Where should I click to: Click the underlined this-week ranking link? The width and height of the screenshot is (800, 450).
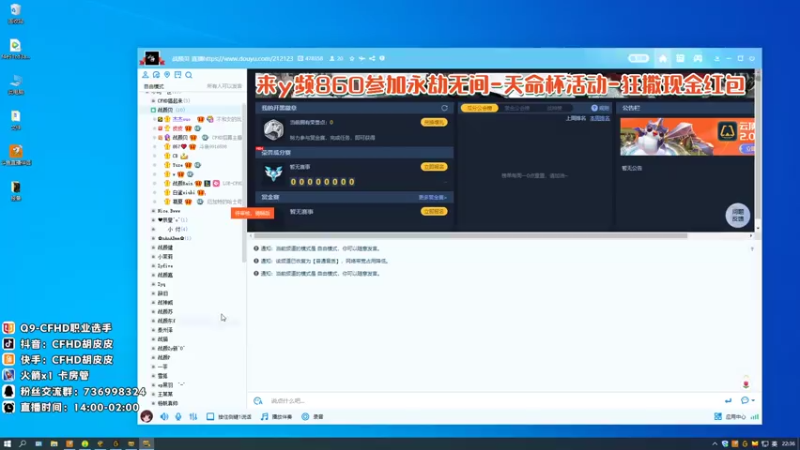600,118
